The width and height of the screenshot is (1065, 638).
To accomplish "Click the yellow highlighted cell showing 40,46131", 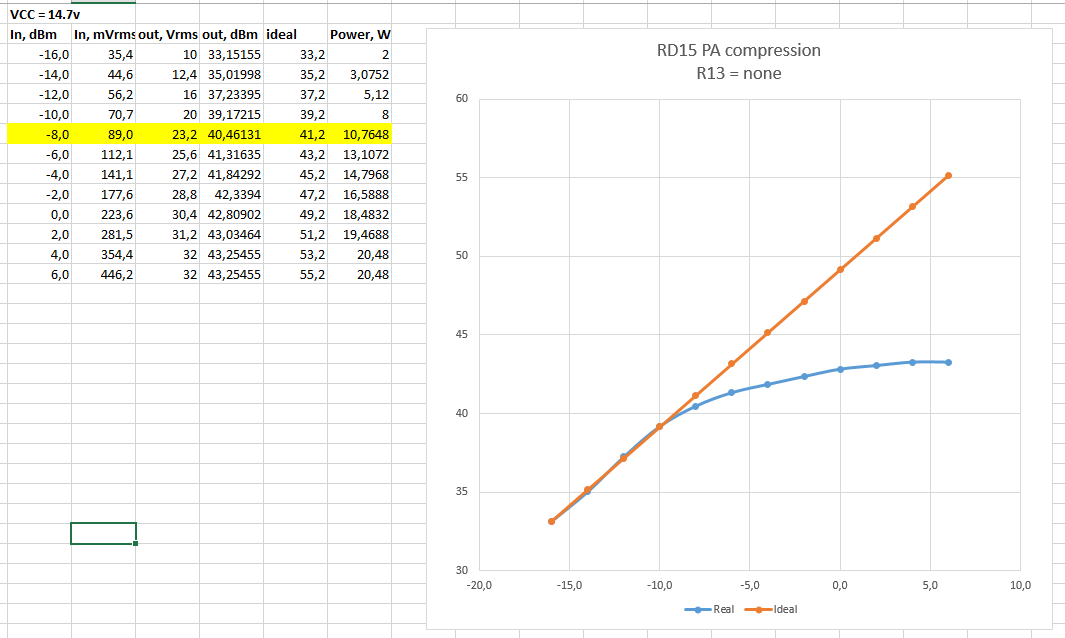I will [x=232, y=134].
